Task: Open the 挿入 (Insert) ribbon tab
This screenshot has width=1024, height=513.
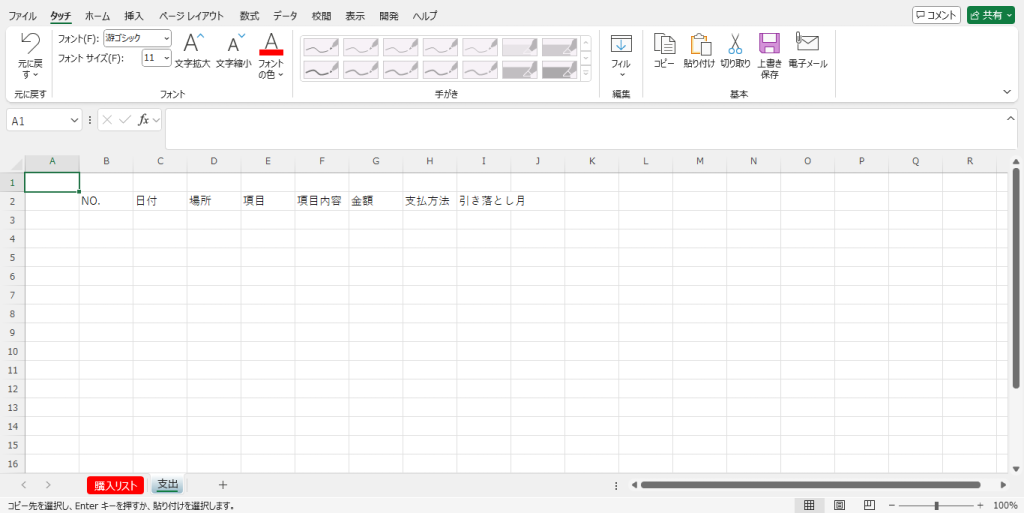Action: pos(134,16)
